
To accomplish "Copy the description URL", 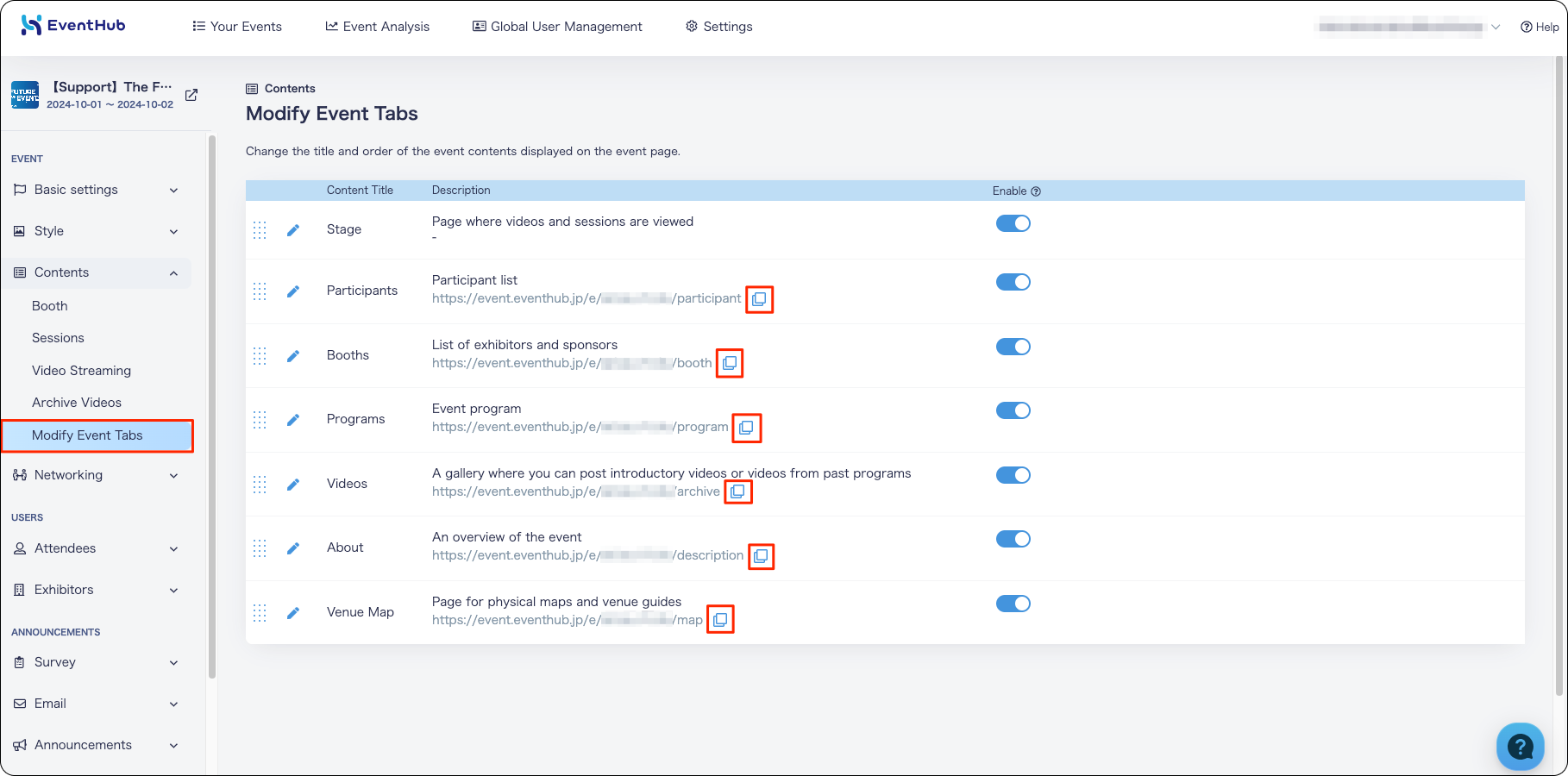I will point(761,556).
